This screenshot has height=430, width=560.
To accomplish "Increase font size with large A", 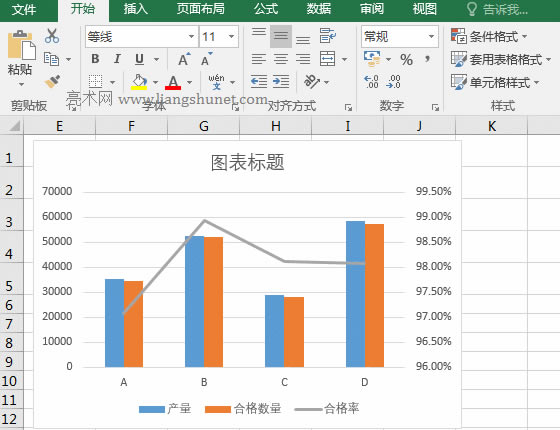I will point(184,59).
